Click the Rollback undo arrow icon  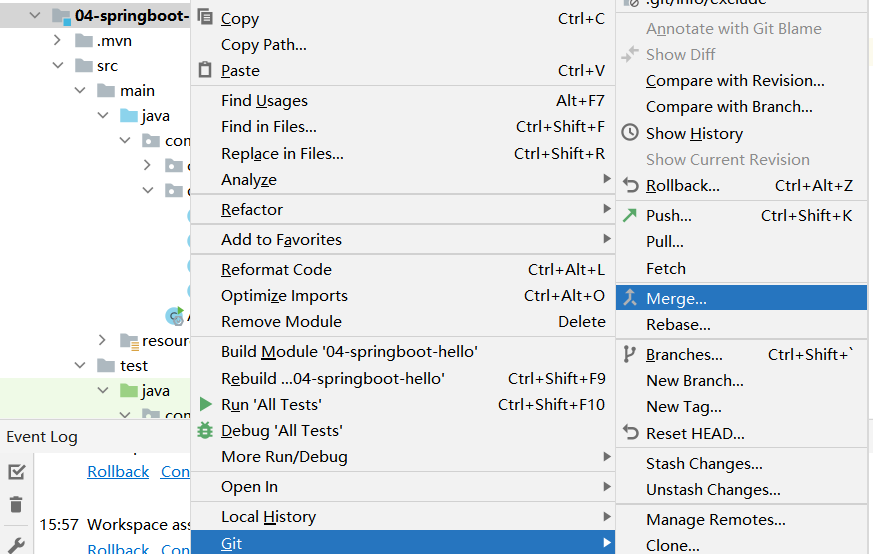point(630,185)
